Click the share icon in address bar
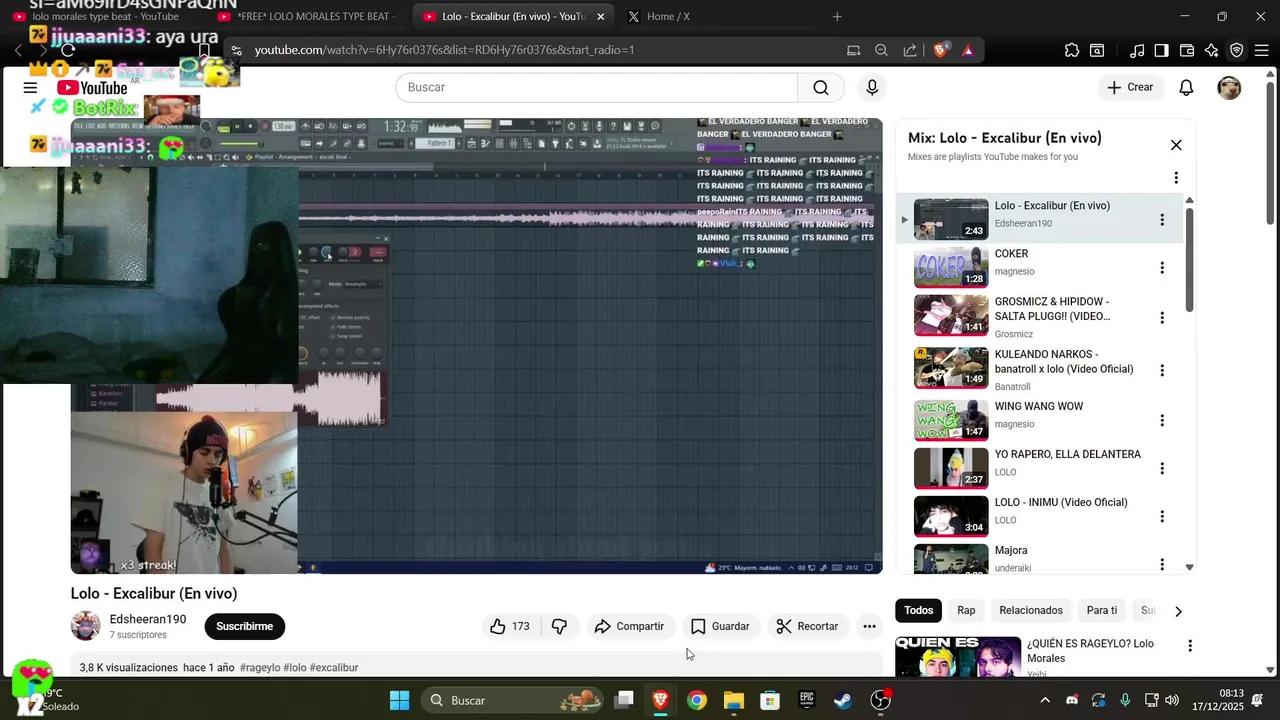The image size is (1280, 720). click(x=910, y=50)
